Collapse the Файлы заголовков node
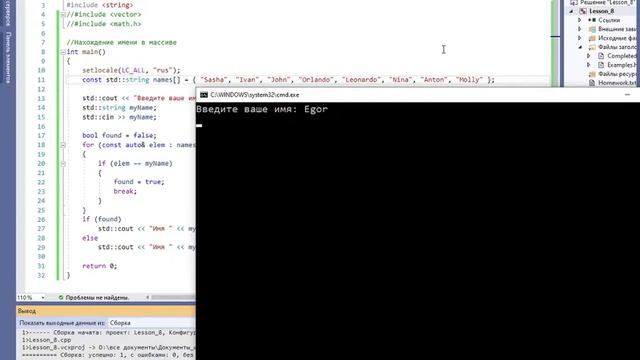 click(x=580, y=47)
